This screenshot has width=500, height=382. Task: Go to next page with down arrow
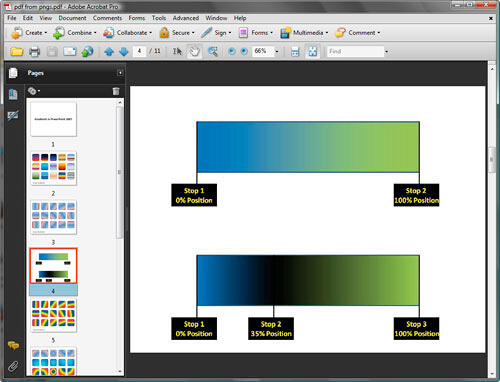(x=124, y=52)
